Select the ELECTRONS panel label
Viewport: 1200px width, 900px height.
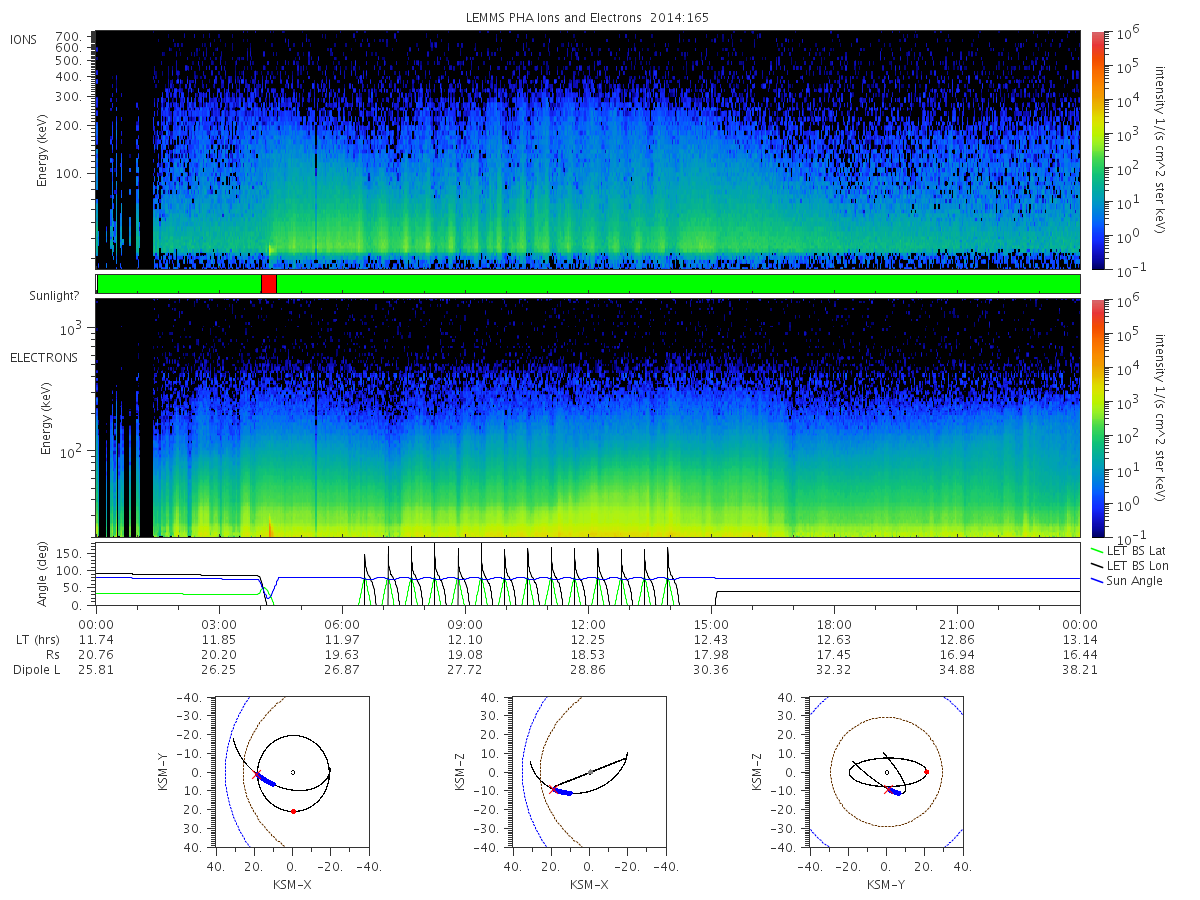43,357
